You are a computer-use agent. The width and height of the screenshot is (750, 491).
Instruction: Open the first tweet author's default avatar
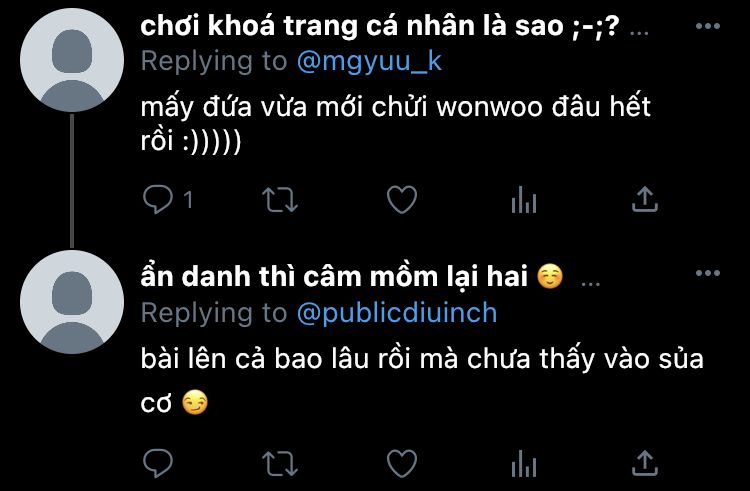pos(72,60)
